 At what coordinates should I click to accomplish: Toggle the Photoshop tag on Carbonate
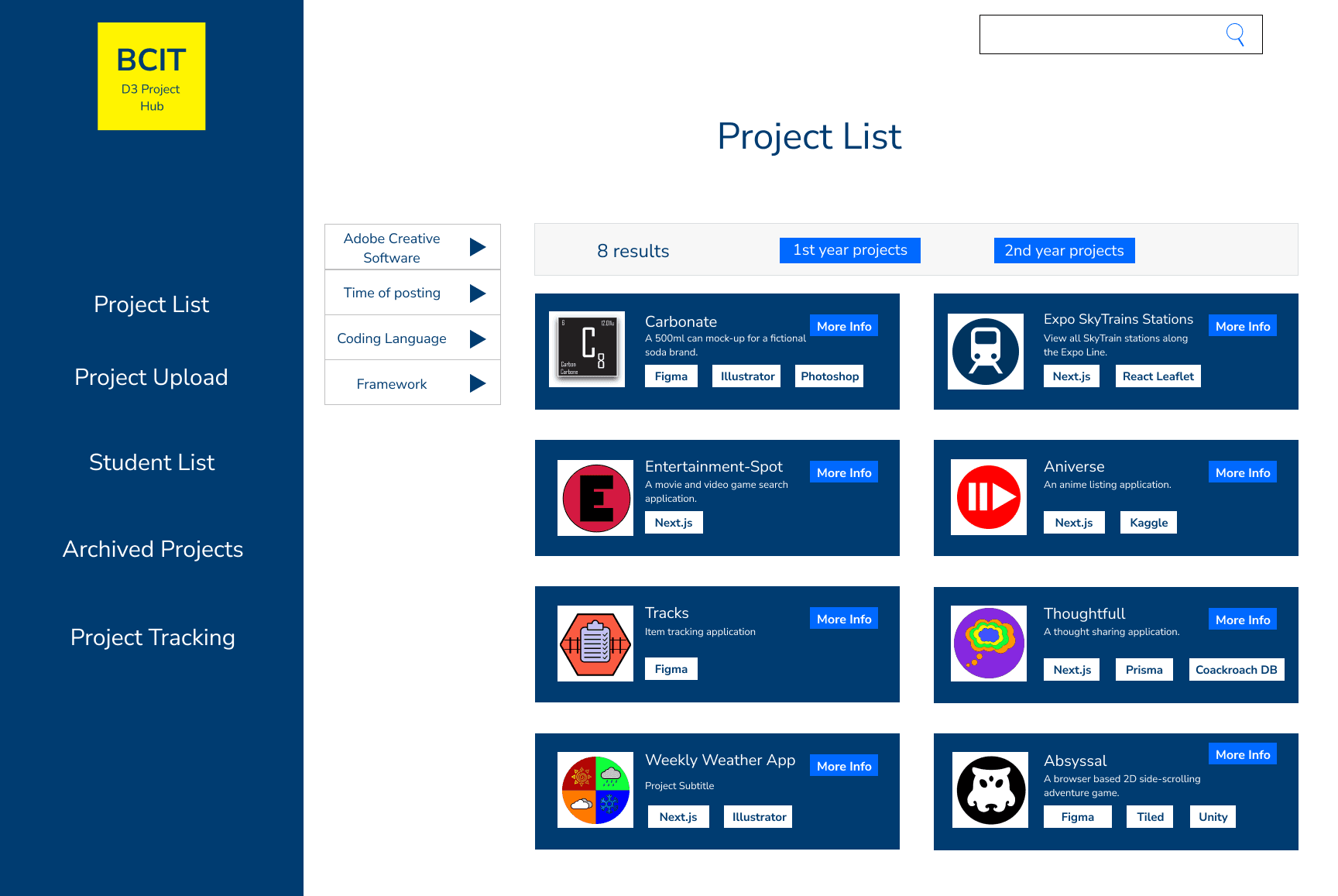829,376
